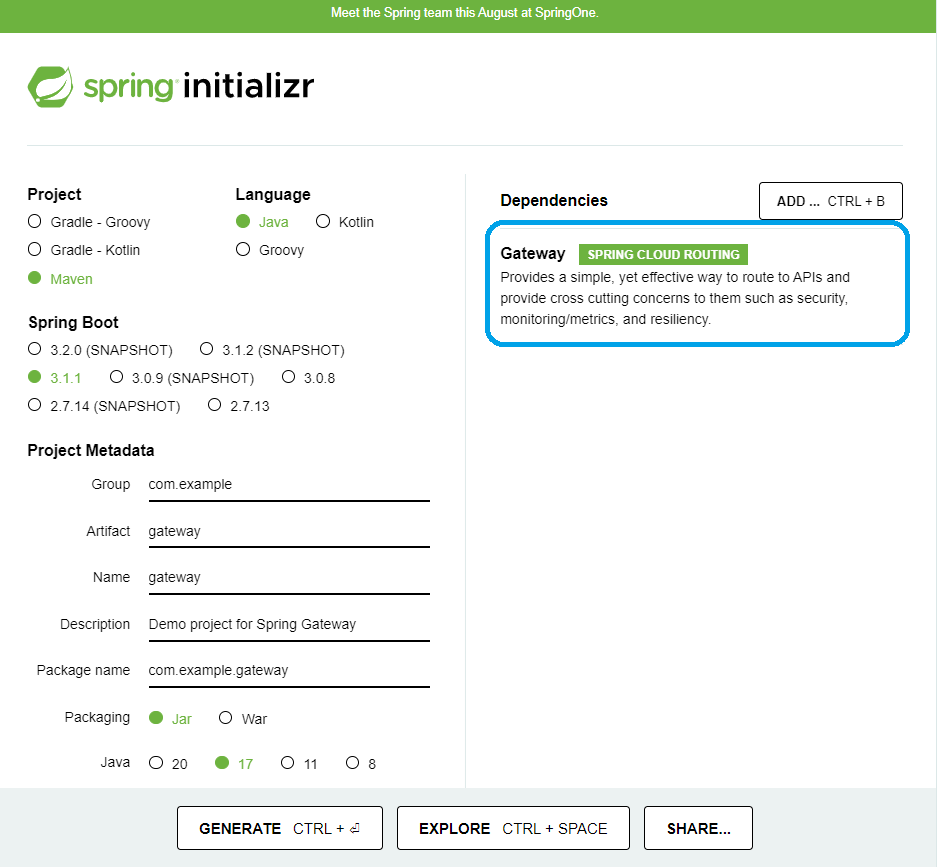The height and width of the screenshot is (867, 946).
Task: Click the ADD... dependencies button
Action: [830, 201]
